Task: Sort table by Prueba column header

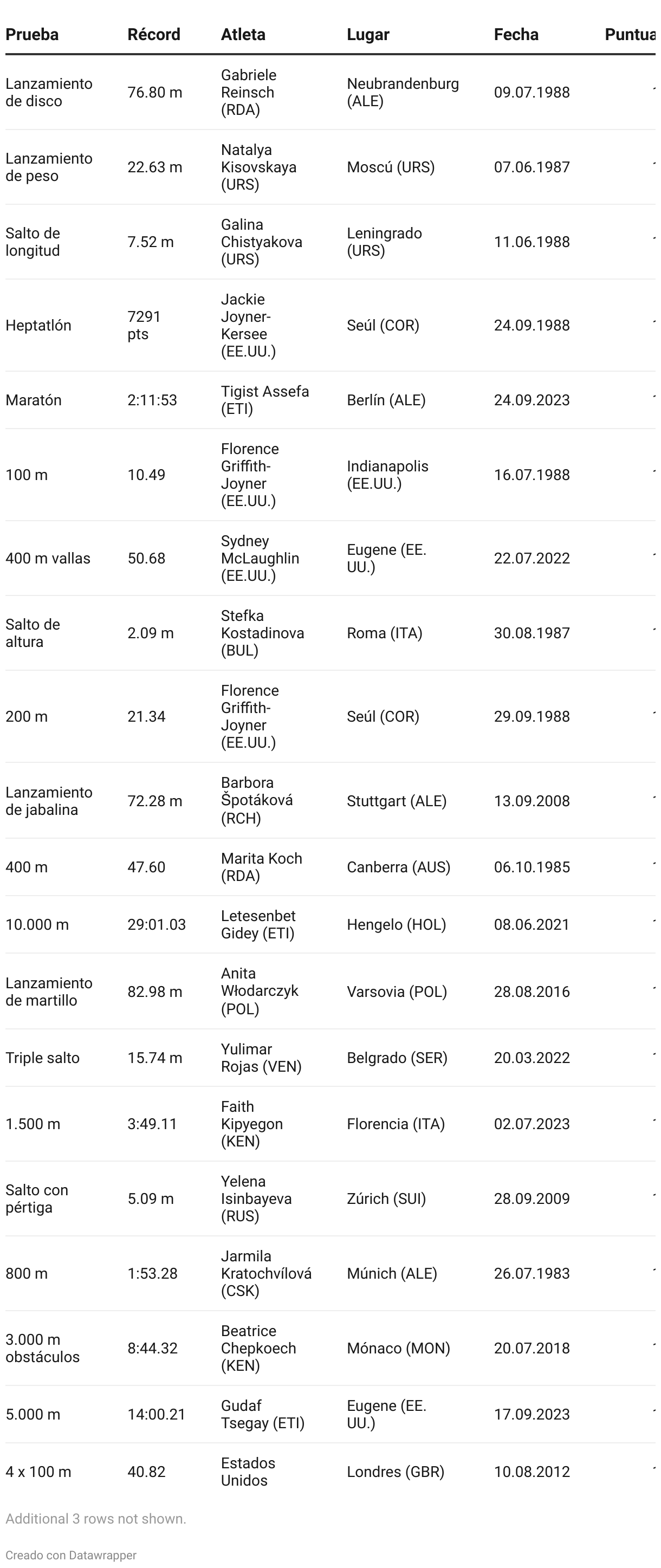Action: coord(33,35)
